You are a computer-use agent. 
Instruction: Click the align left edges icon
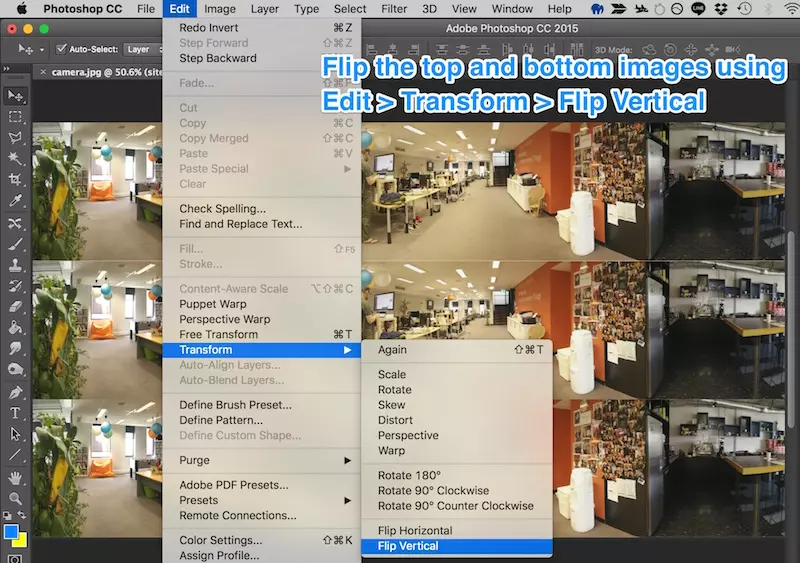(x=372, y=50)
